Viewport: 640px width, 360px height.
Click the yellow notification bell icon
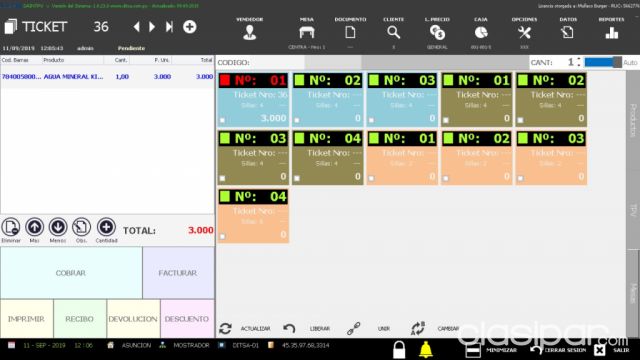tap(425, 349)
